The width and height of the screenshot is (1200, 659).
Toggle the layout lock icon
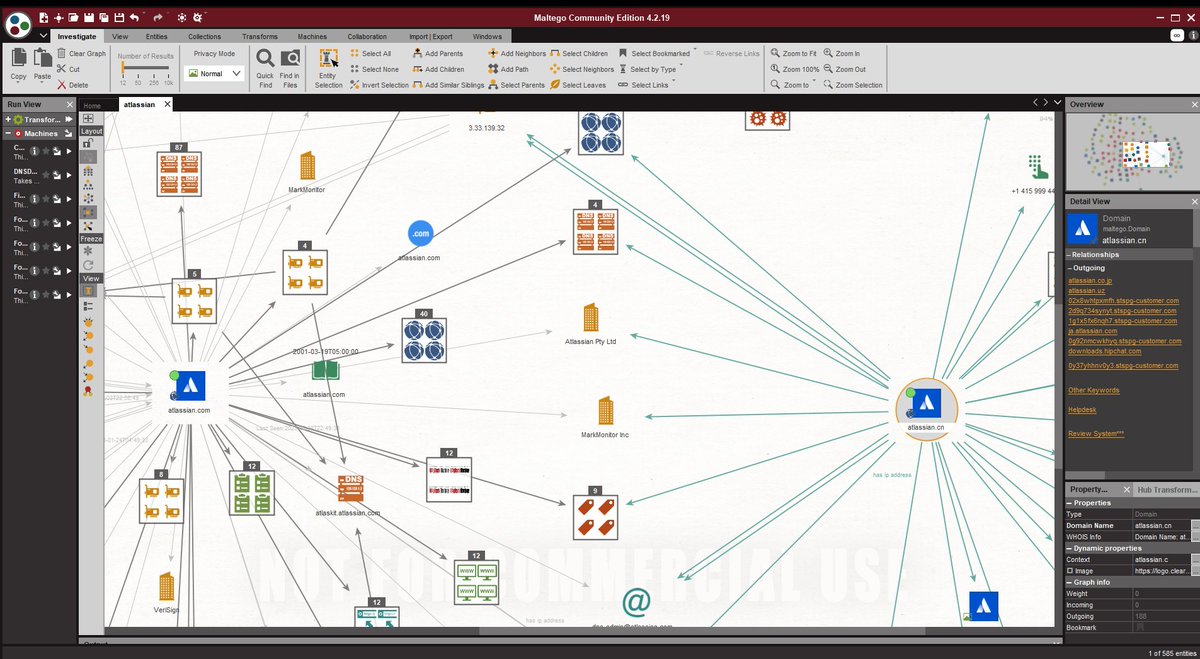pos(89,144)
